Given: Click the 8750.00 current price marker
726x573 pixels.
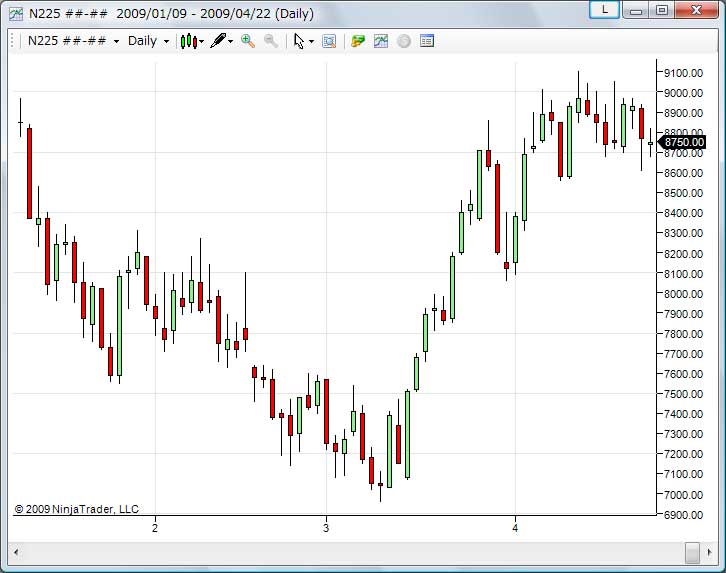Looking at the screenshot, I should pyautogui.click(x=683, y=142).
